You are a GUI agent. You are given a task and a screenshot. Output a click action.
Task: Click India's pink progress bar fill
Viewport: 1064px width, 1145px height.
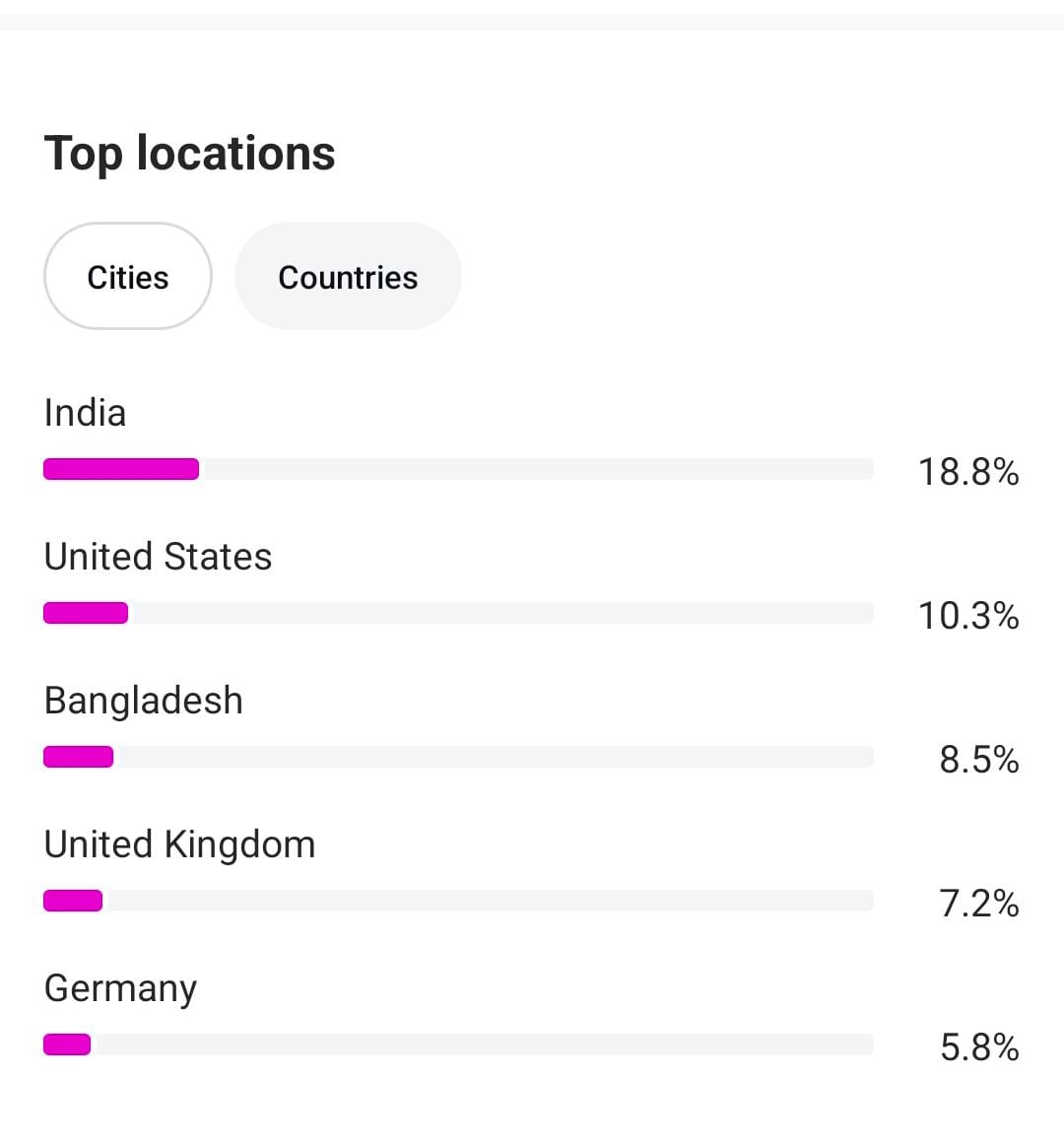(121, 469)
